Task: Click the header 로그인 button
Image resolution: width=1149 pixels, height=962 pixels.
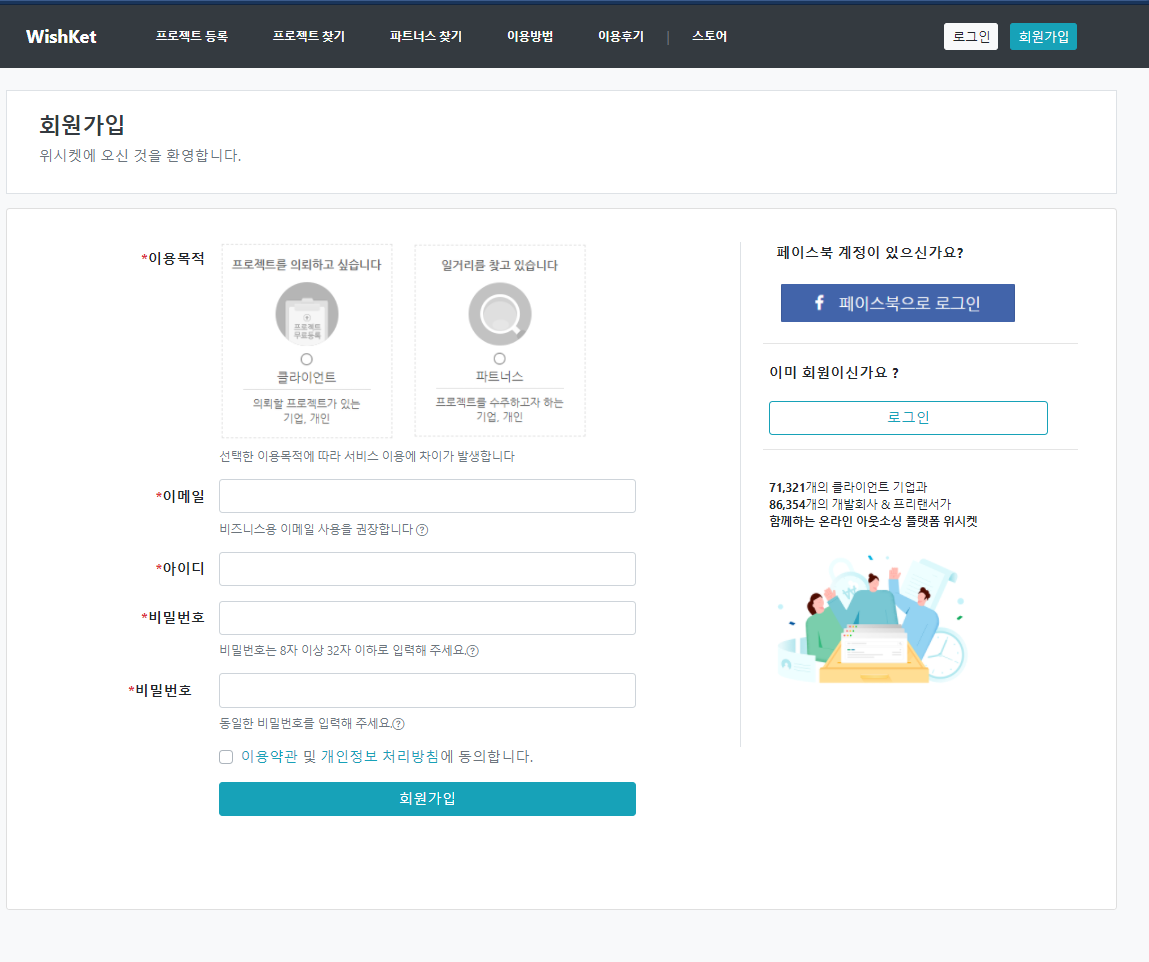Action: (971, 37)
